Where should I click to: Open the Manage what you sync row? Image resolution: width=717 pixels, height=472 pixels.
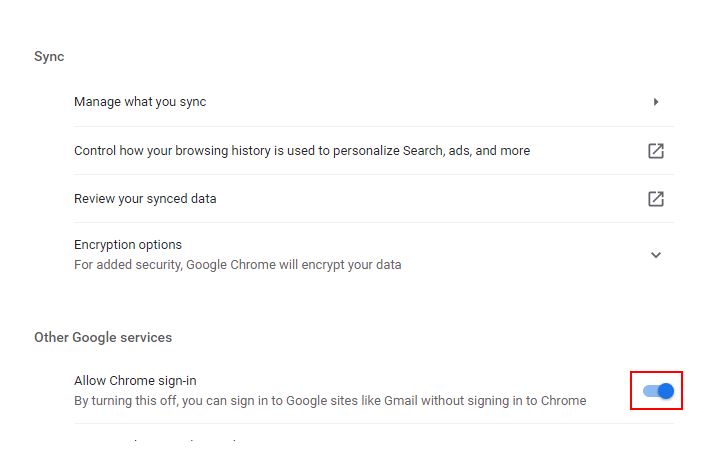pos(373,102)
